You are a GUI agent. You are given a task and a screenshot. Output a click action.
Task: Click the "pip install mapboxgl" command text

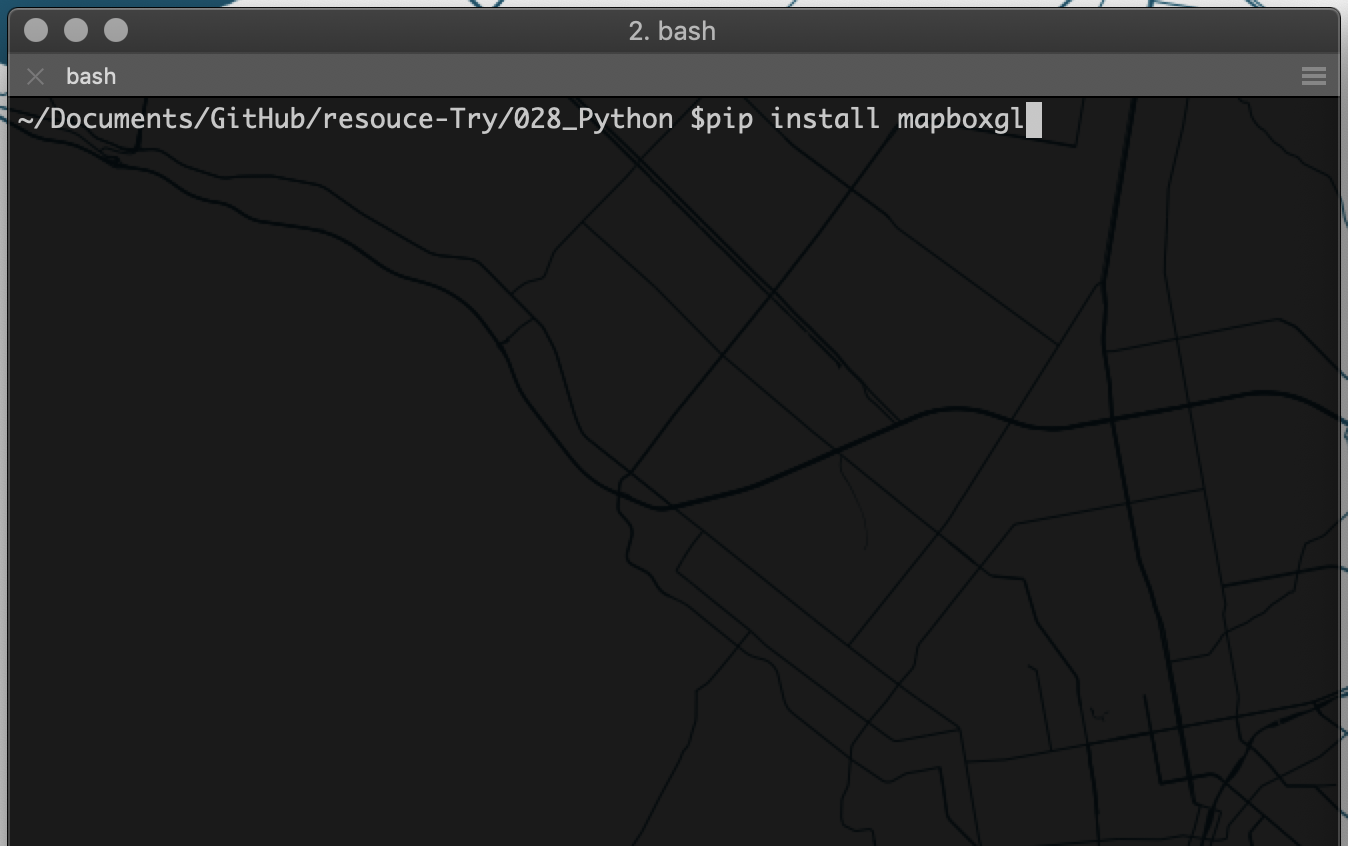(865, 119)
